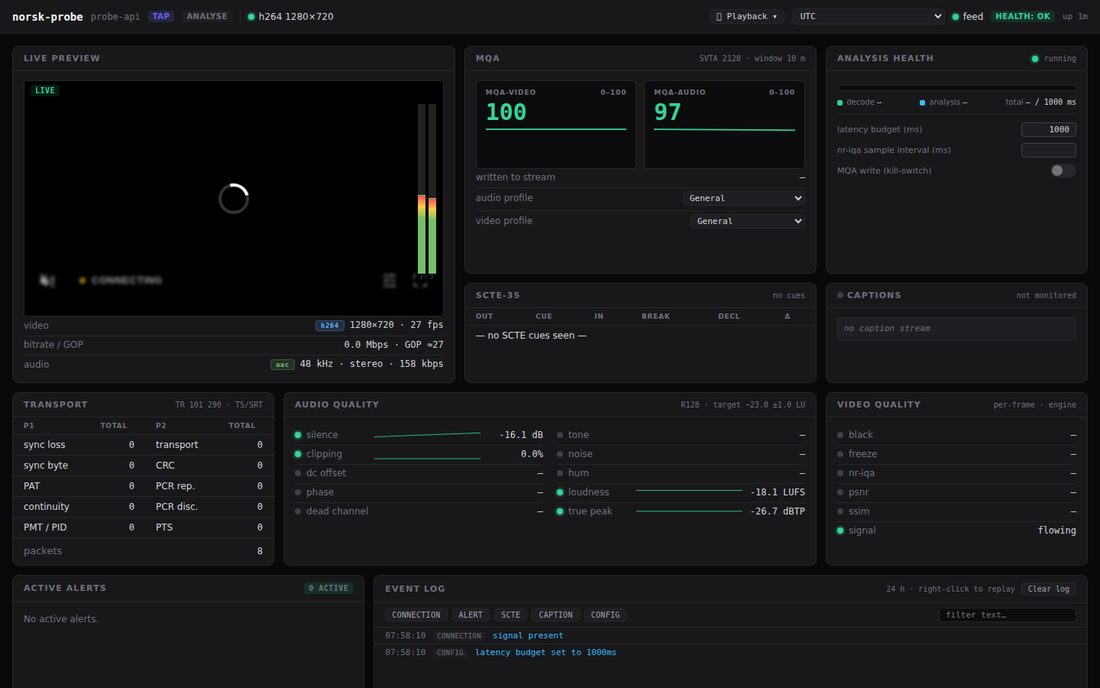Click the MQA-VIDEO sparkline under 100

[556, 129]
